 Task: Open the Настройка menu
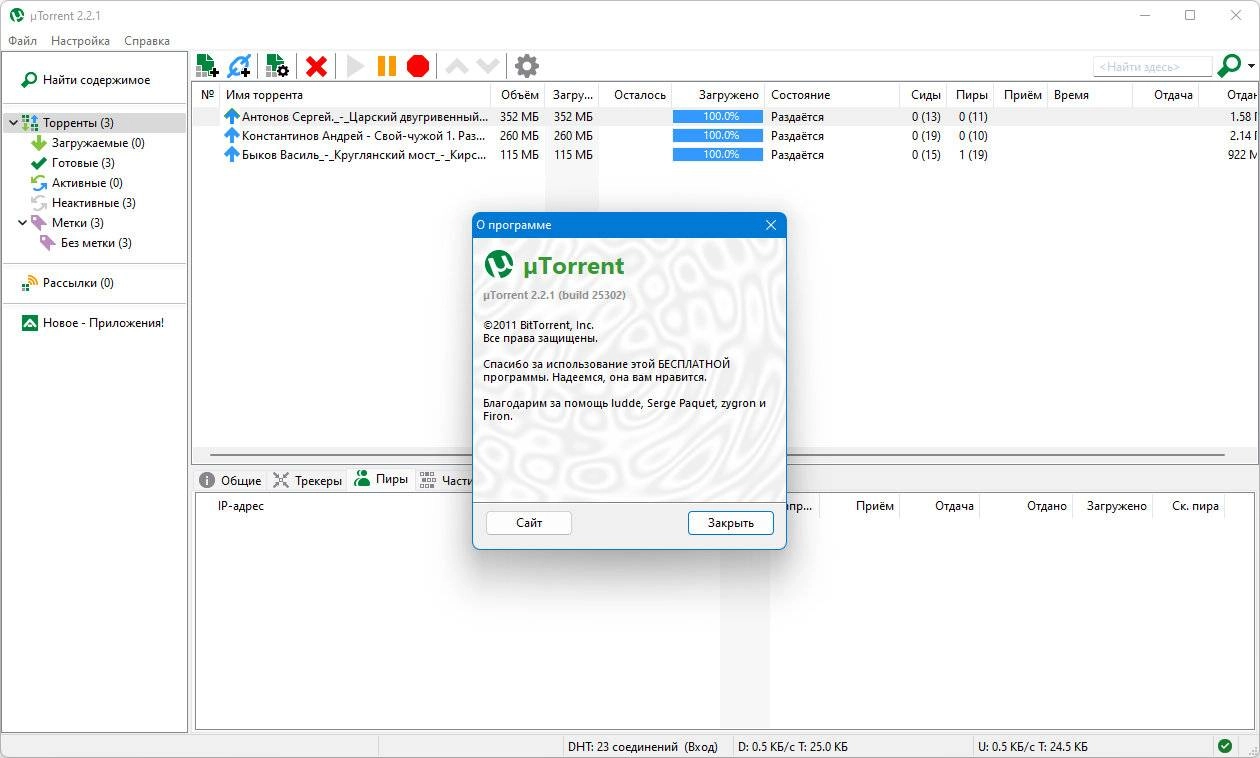(80, 41)
